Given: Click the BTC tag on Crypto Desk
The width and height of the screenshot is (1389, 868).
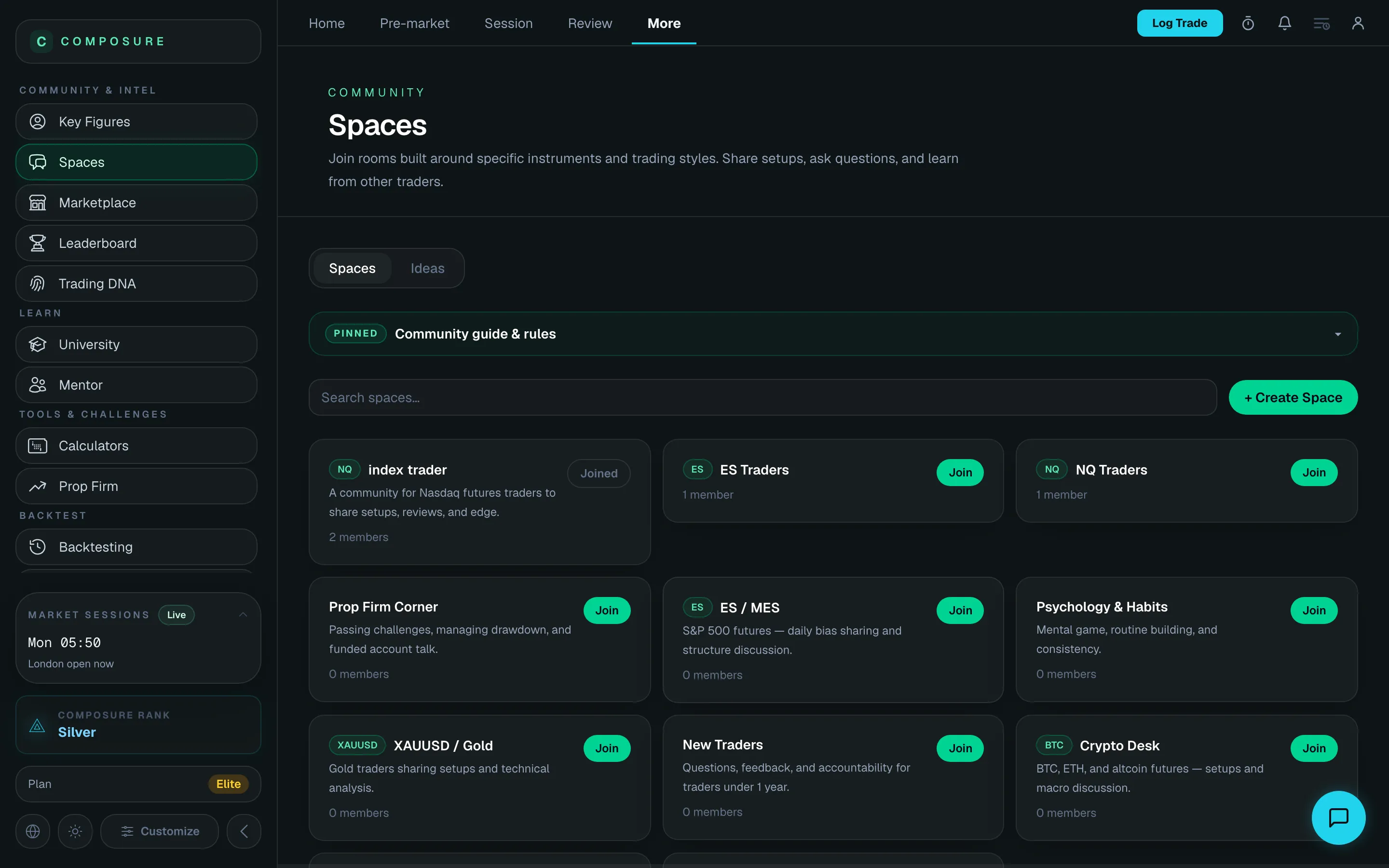Looking at the screenshot, I should coord(1054,745).
